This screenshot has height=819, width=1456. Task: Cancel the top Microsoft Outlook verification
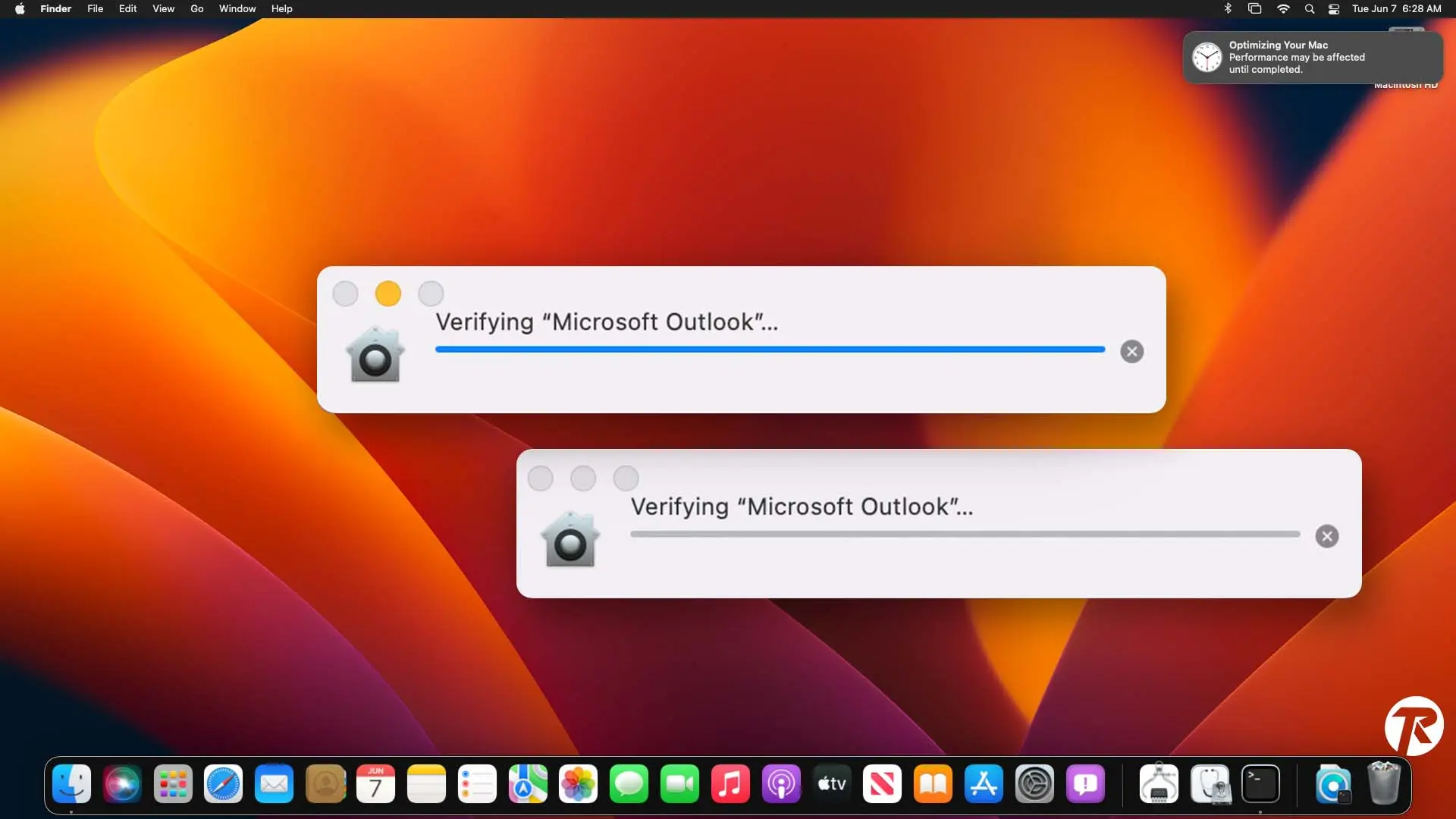[1131, 351]
